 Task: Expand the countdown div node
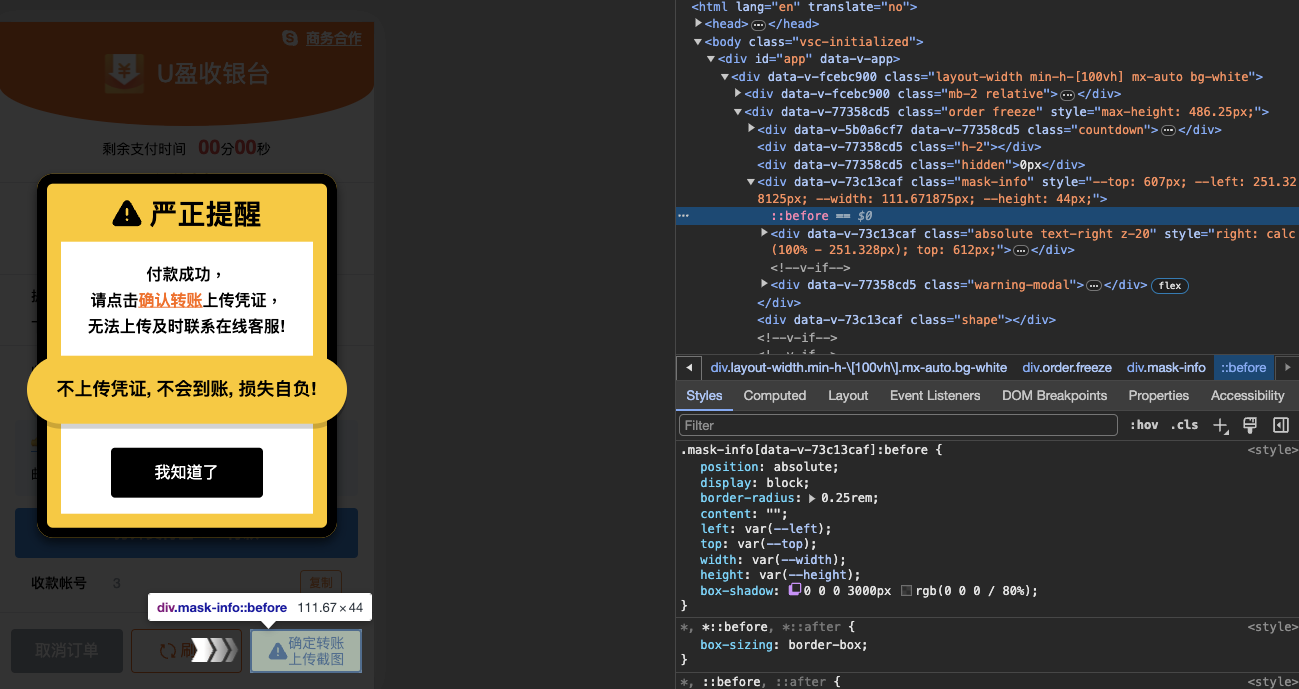(x=751, y=129)
